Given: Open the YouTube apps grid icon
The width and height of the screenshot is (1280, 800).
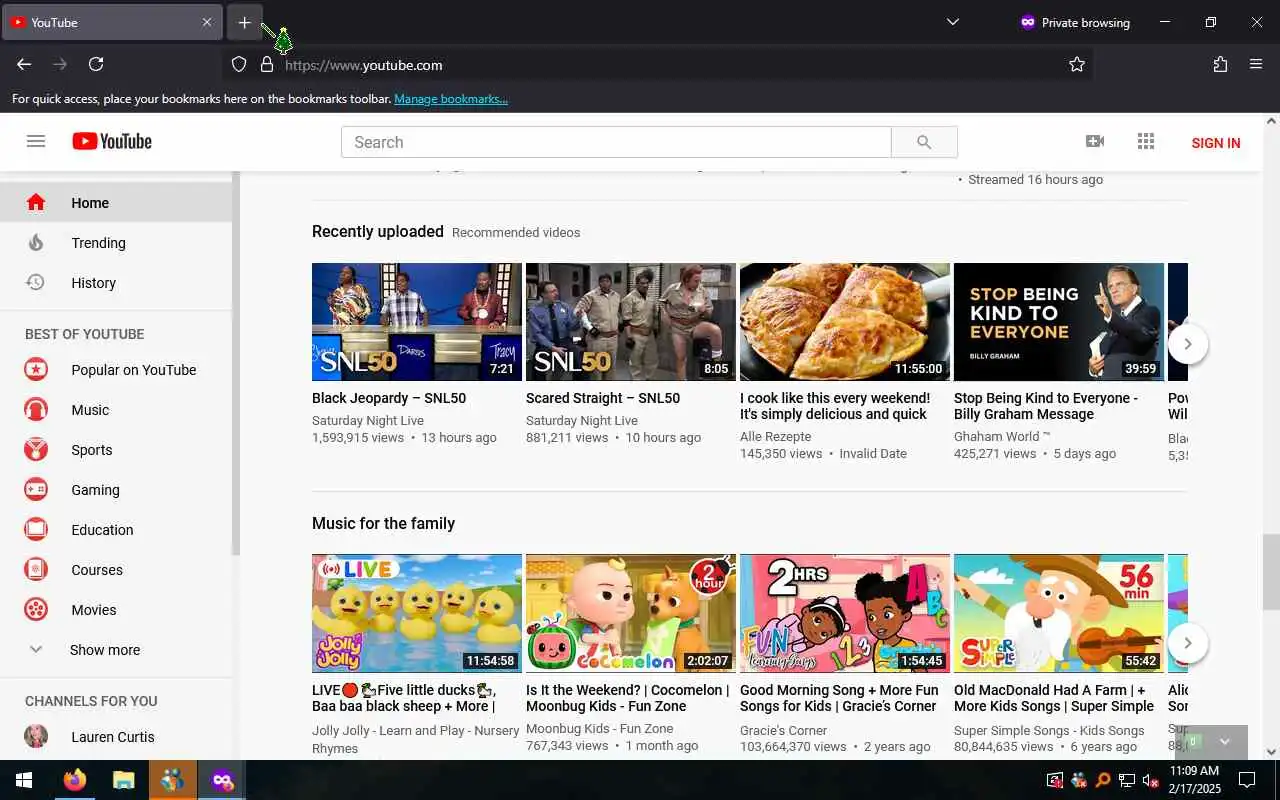Looking at the screenshot, I should click(x=1146, y=142).
